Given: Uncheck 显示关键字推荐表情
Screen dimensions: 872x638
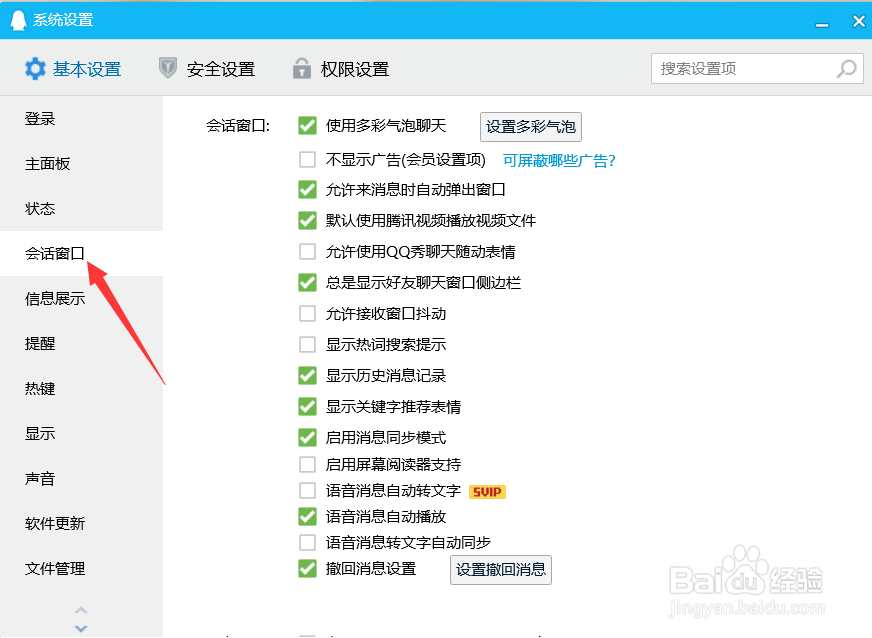Looking at the screenshot, I should pyautogui.click(x=308, y=407).
